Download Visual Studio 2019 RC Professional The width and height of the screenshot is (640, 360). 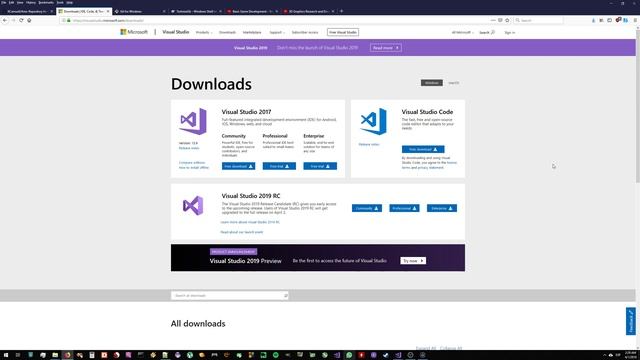click(x=404, y=208)
